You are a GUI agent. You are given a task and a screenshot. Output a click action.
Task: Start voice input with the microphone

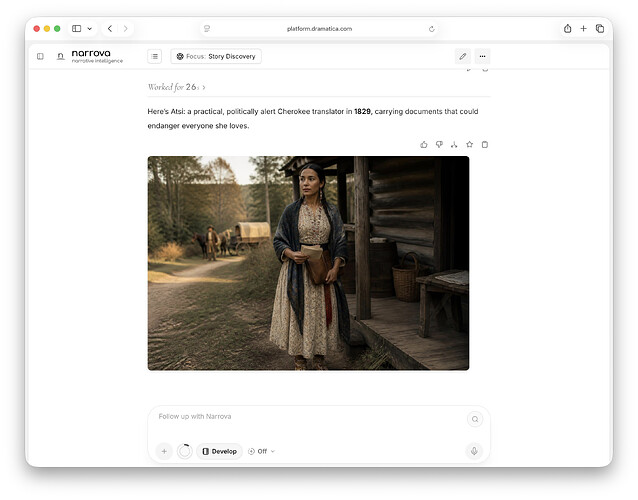474,451
